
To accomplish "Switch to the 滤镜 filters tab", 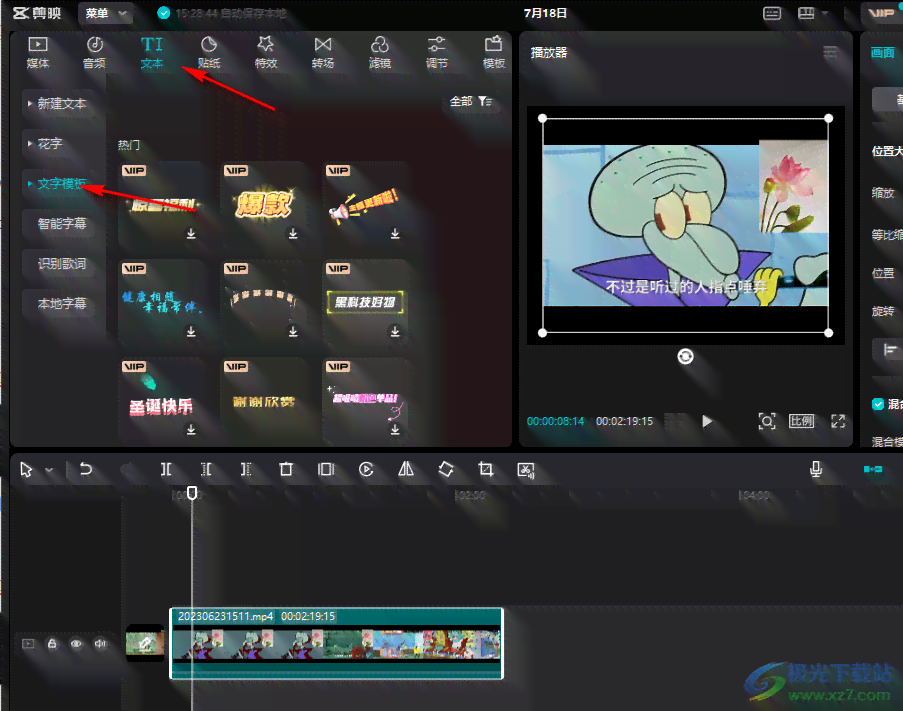I will click(380, 52).
